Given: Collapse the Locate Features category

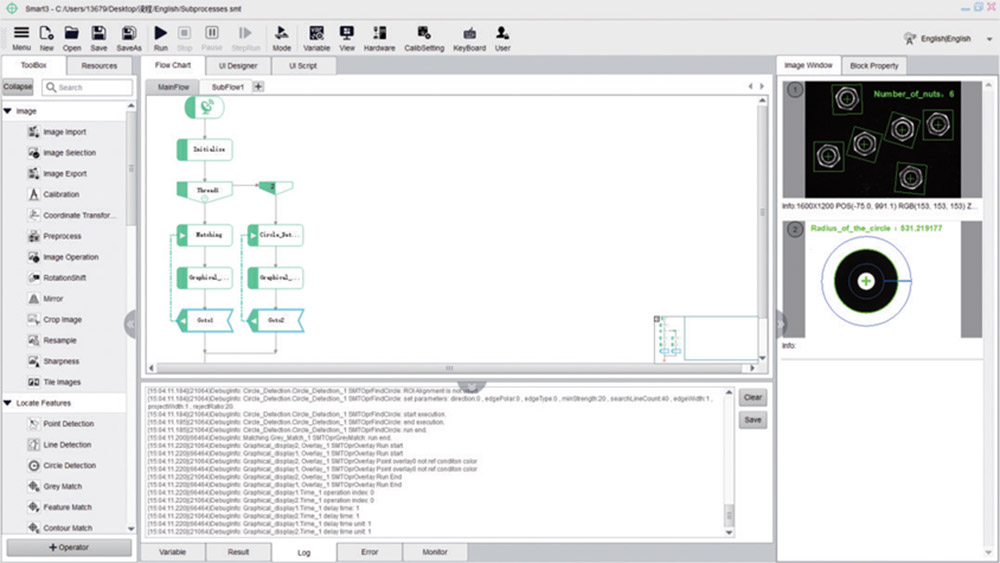Looking at the screenshot, I should click(x=8, y=403).
